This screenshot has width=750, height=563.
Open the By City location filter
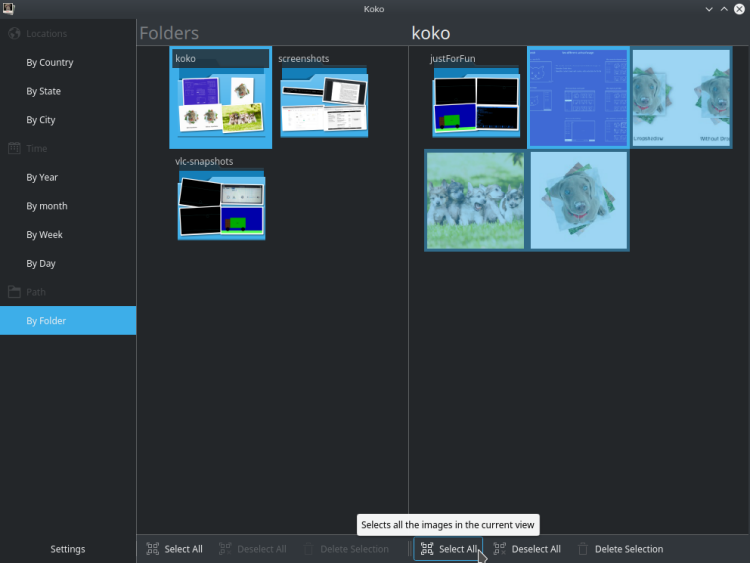[x=68, y=120]
